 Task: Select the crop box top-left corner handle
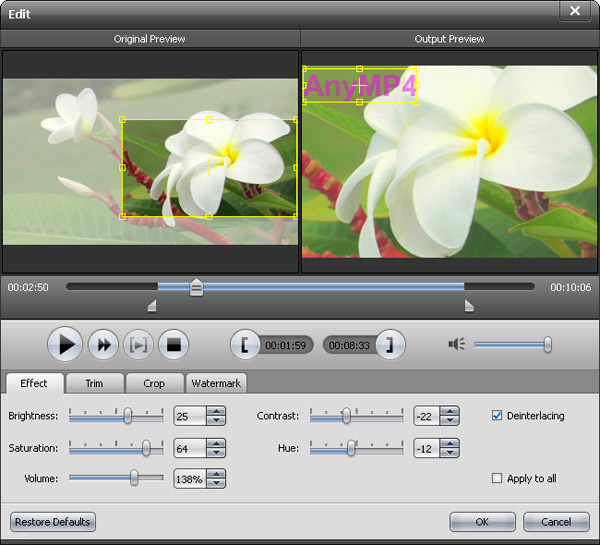[x=122, y=120]
